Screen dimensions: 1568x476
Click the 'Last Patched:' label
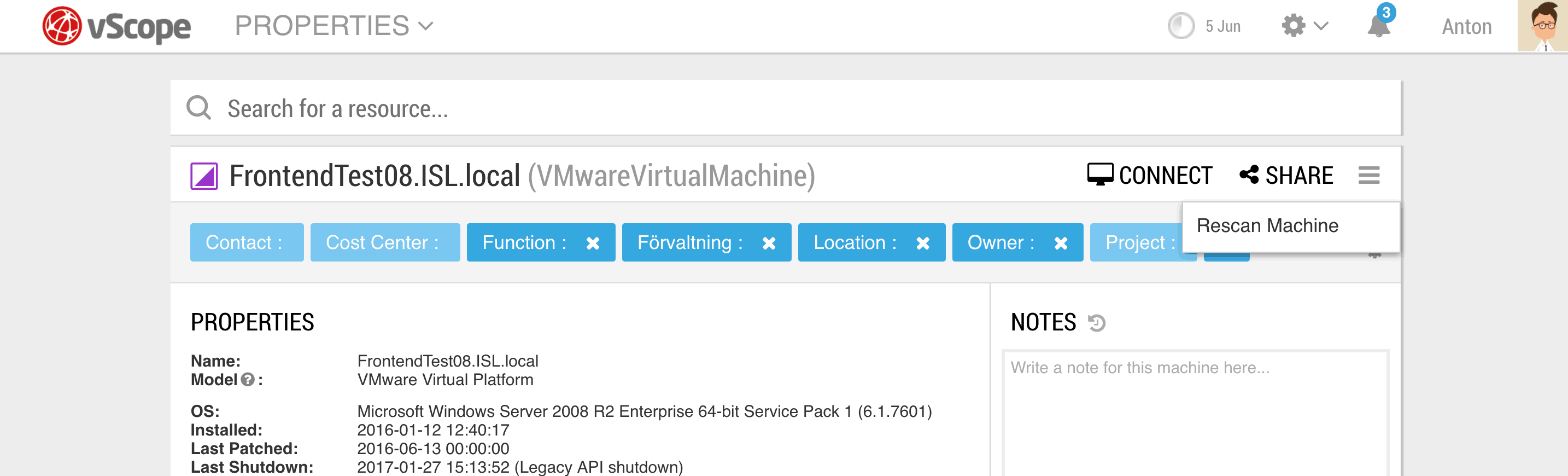pyautogui.click(x=244, y=449)
